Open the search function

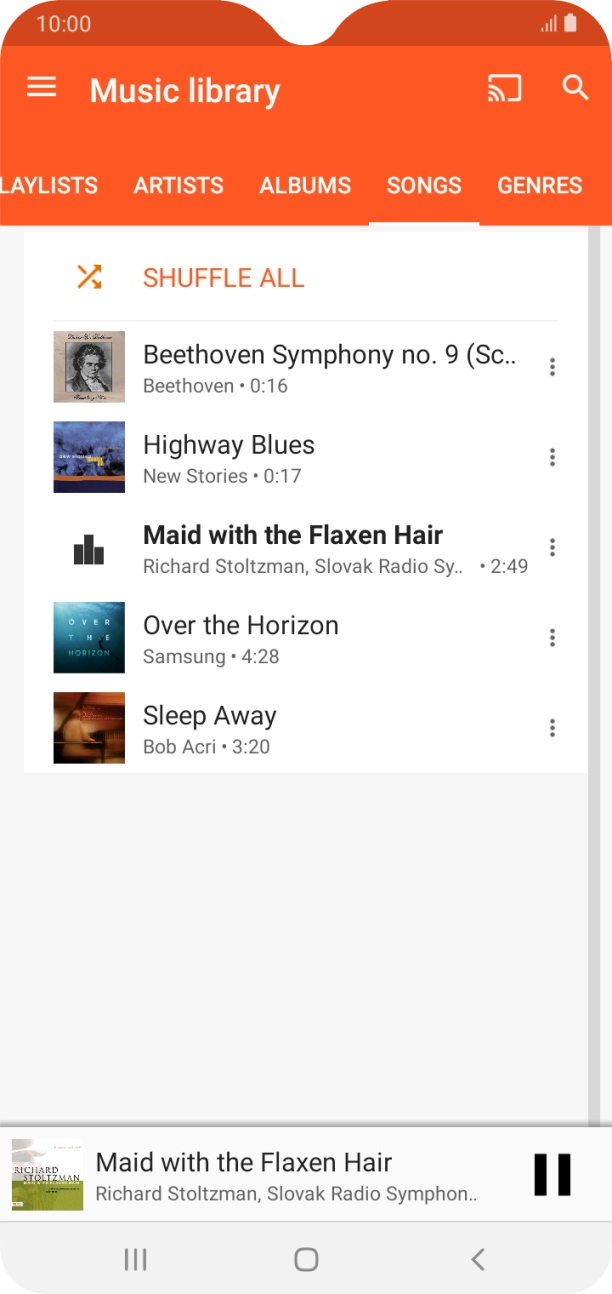(x=575, y=88)
